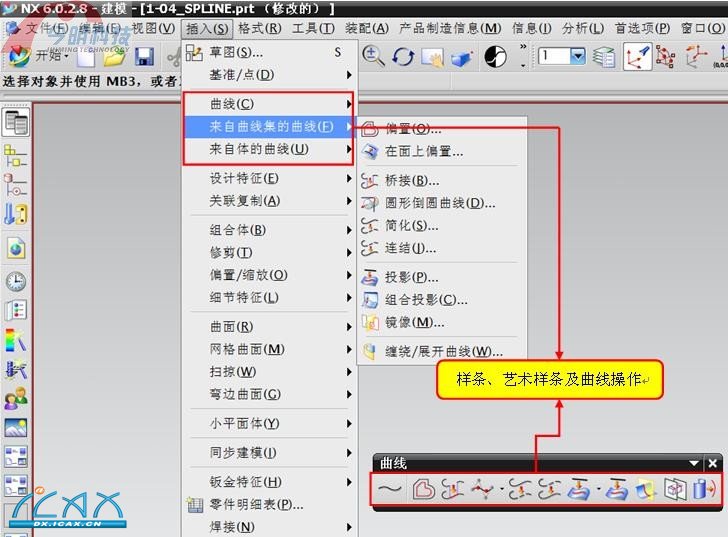
Task: Click the red polyline curve icon
Action: 482,489
